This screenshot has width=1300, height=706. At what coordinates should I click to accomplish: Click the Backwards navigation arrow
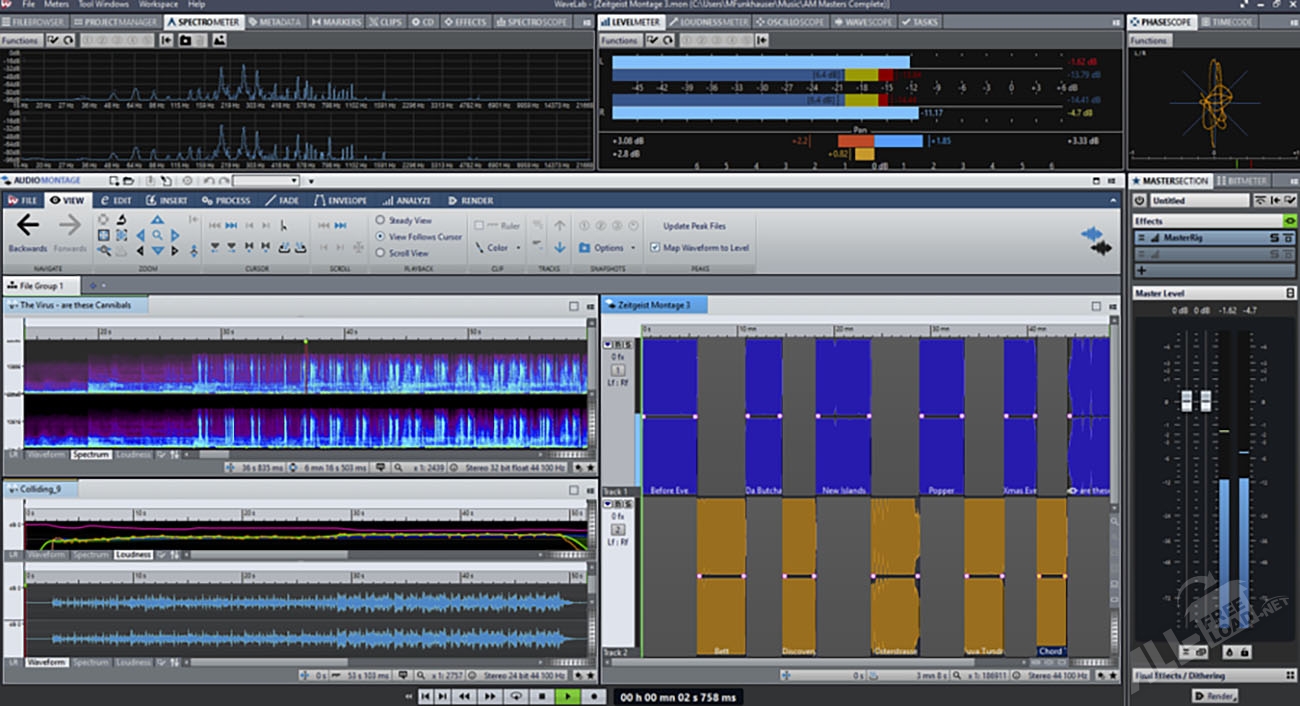[27, 227]
